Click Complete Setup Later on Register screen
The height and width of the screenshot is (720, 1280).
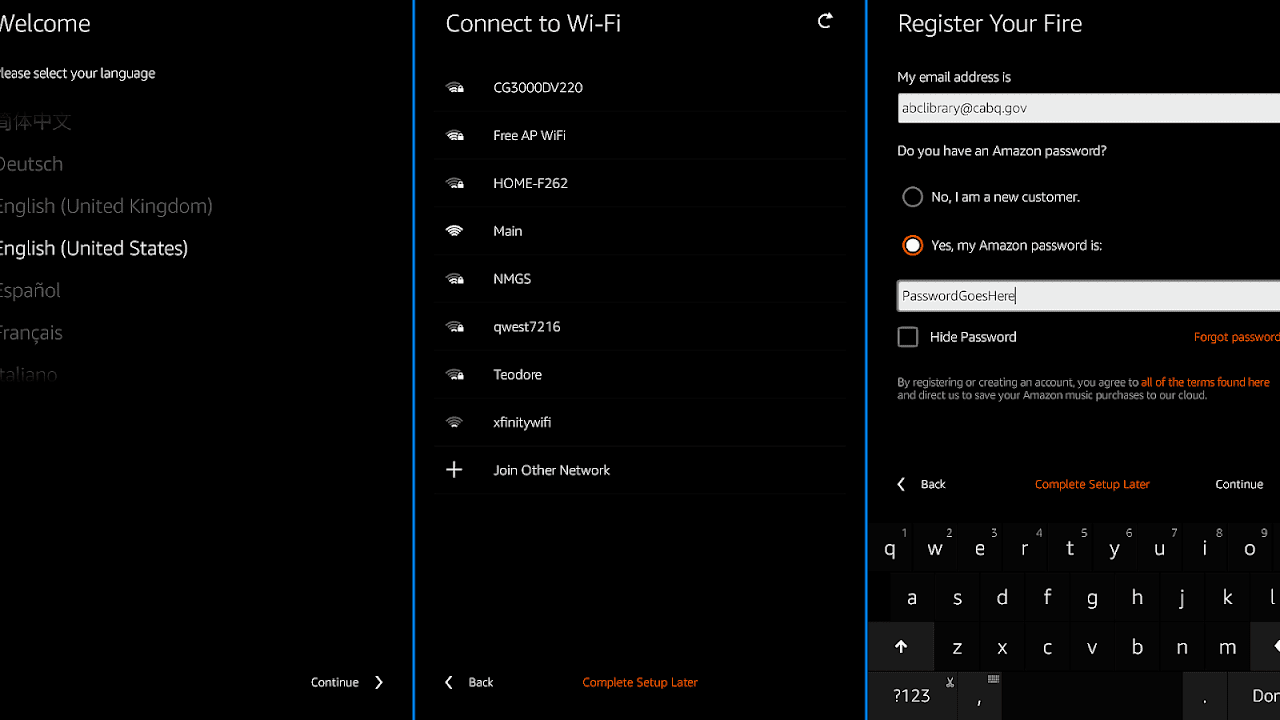1092,484
